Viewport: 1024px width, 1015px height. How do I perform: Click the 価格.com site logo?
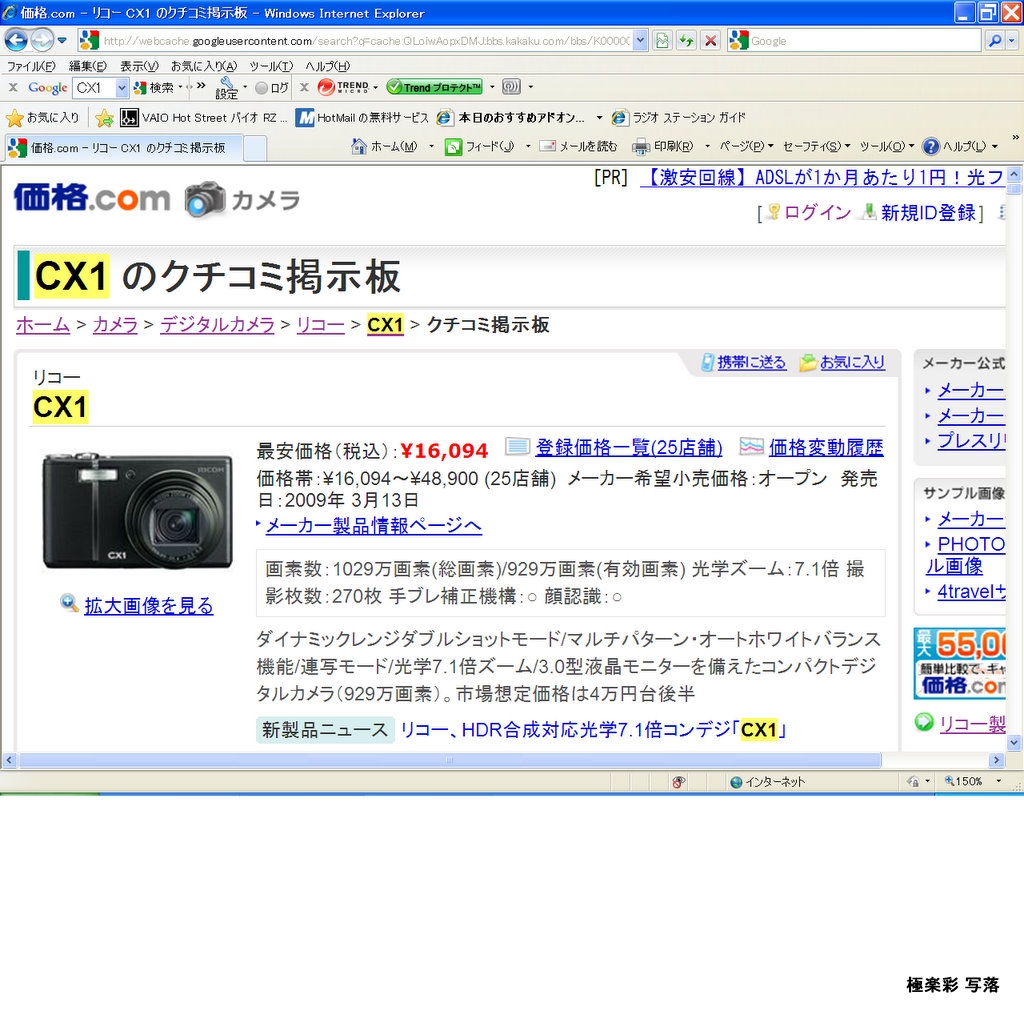[x=91, y=197]
